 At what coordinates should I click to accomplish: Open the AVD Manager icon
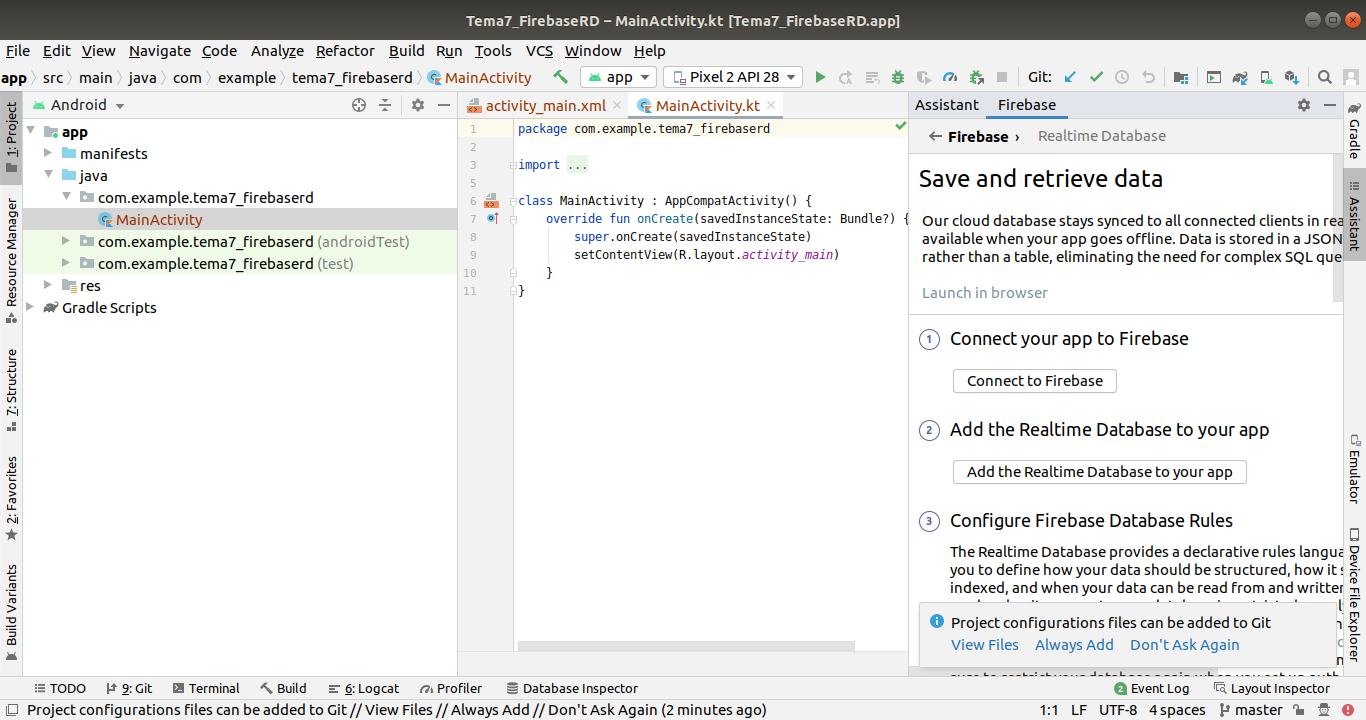[x=1266, y=77]
